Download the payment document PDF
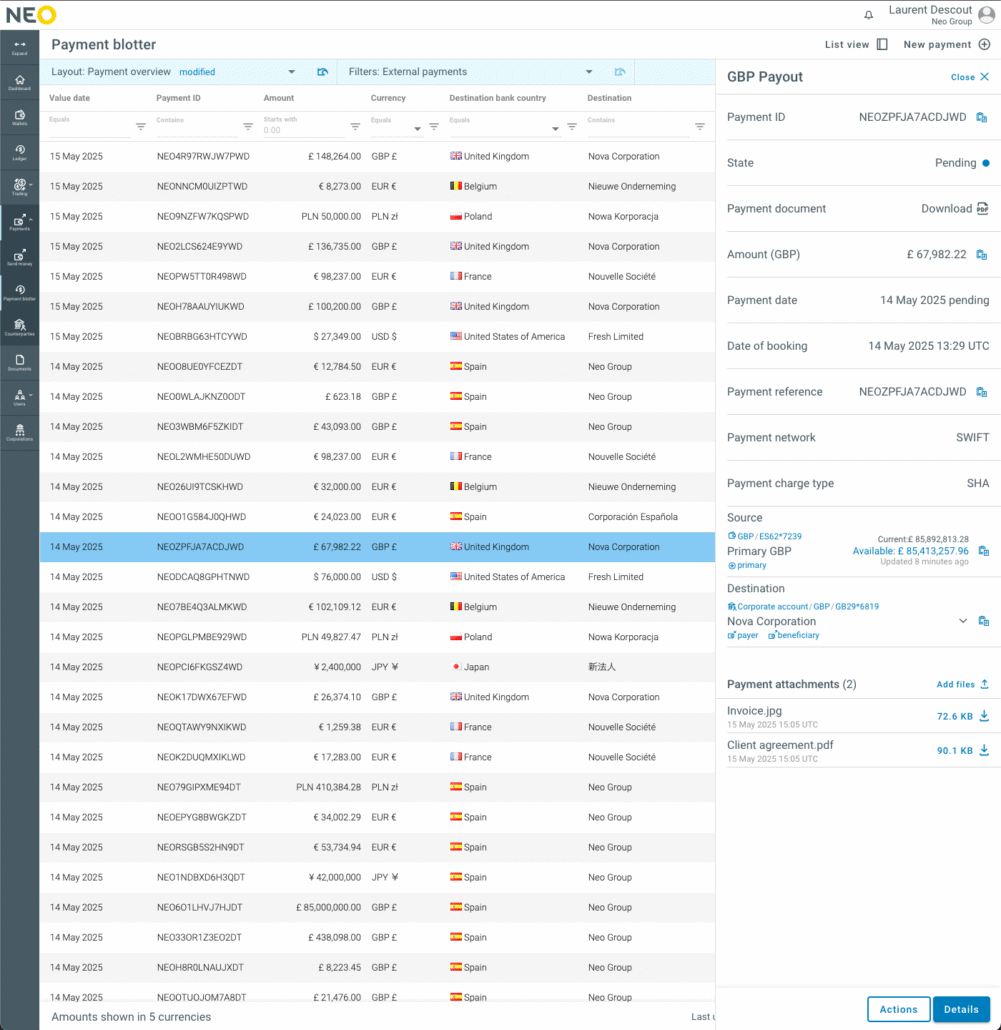The image size is (1001, 1030). [981, 209]
